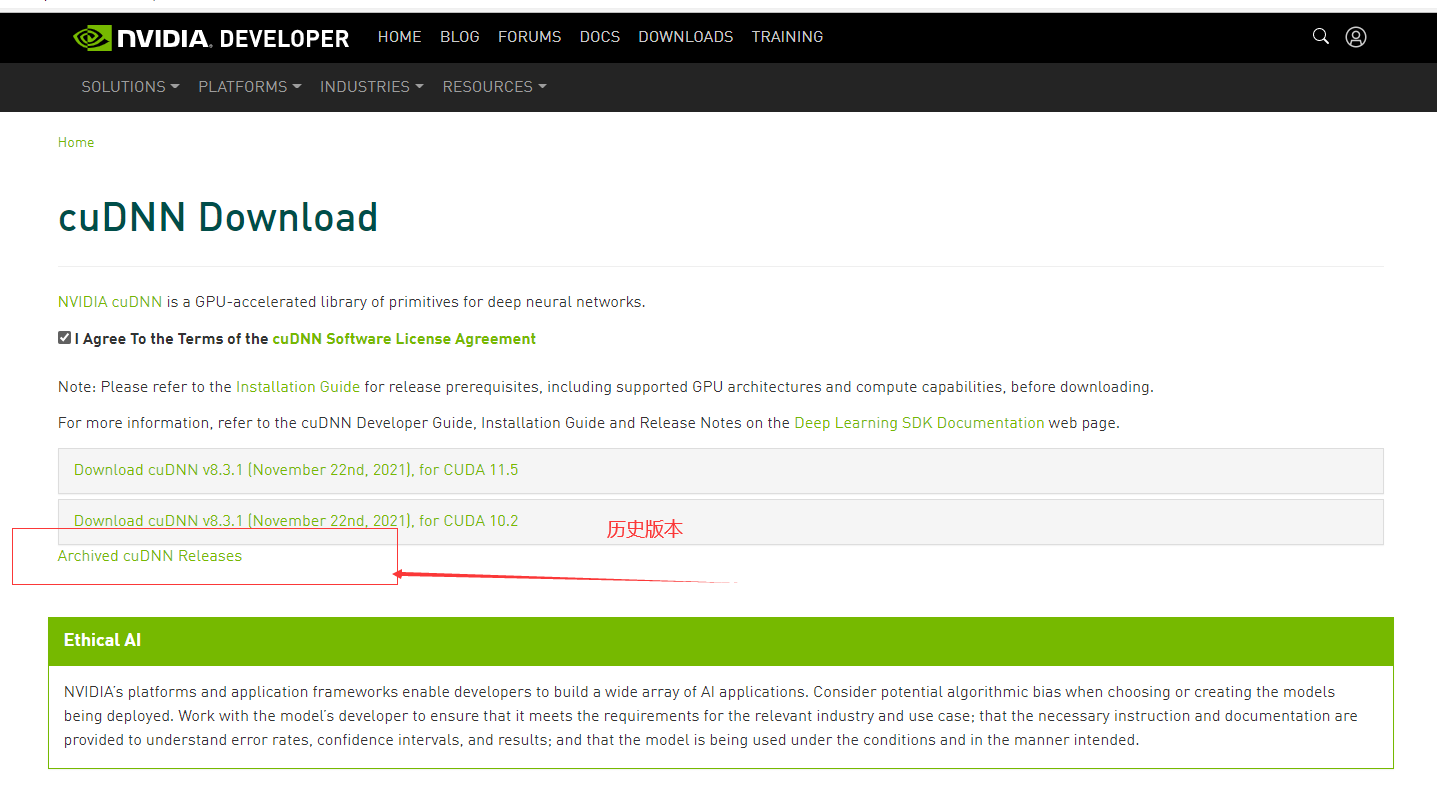Click the cuDNN Download page heading
Viewport: 1437px width, 799px height.
pyautogui.click(x=218, y=217)
